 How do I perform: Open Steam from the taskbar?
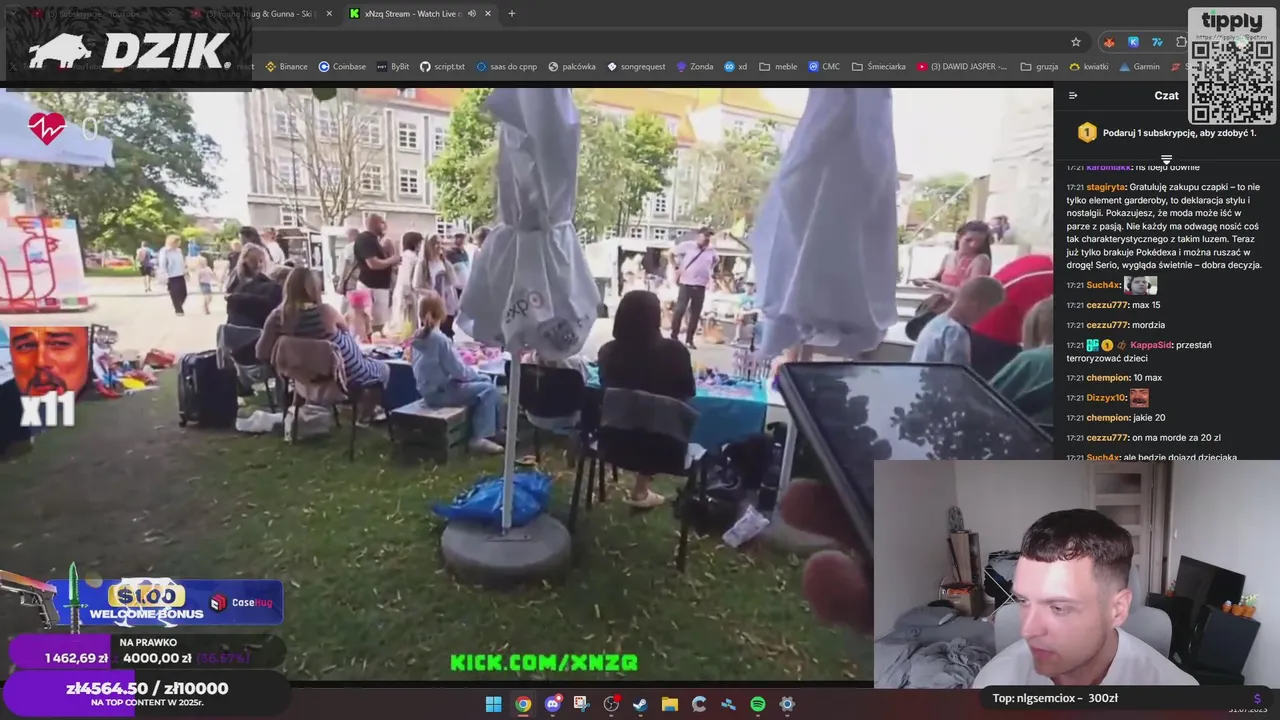640,704
